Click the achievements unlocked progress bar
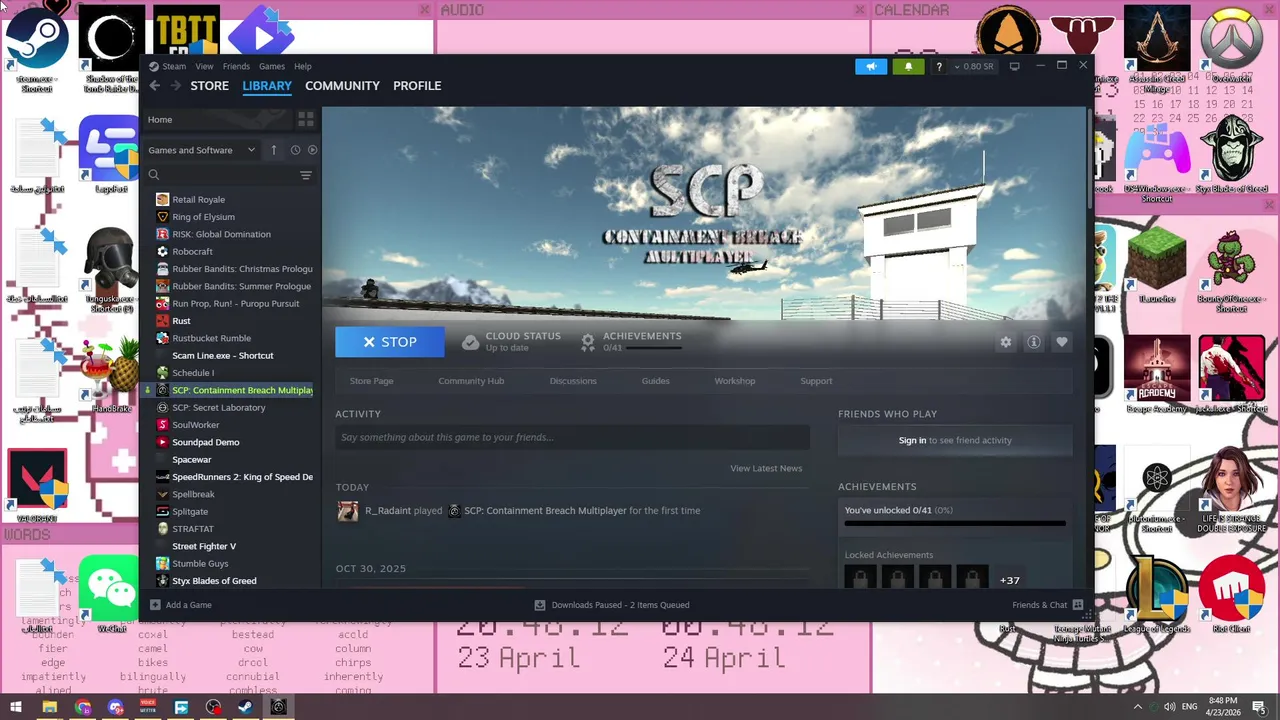Viewport: 1280px width, 720px height. point(955,523)
